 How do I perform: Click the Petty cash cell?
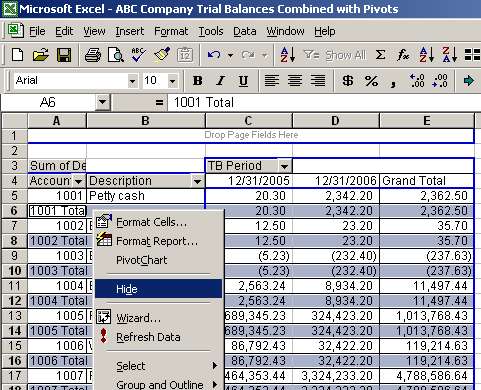tap(146, 196)
